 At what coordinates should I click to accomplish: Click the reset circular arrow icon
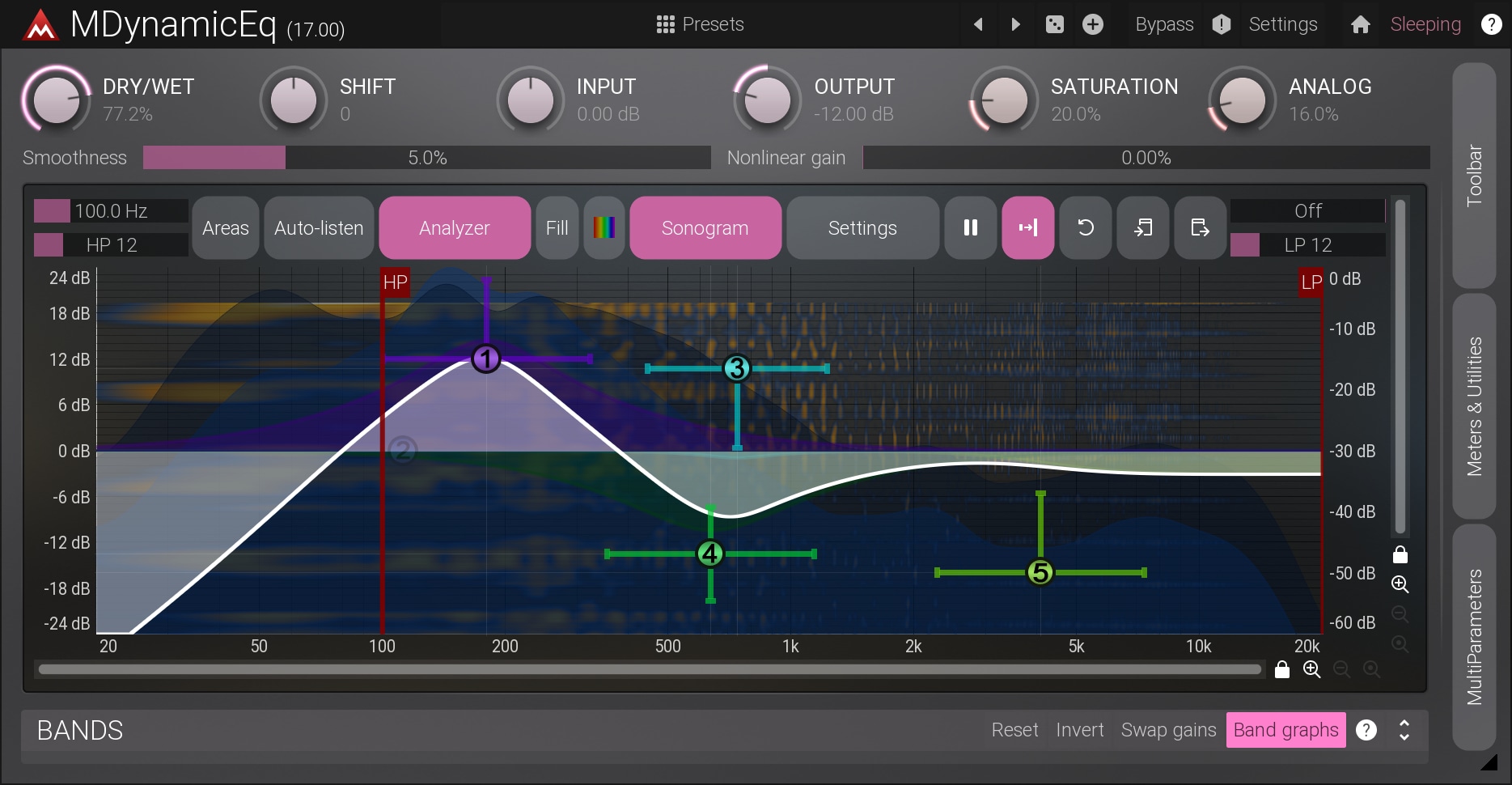(x=1085, y=228)
